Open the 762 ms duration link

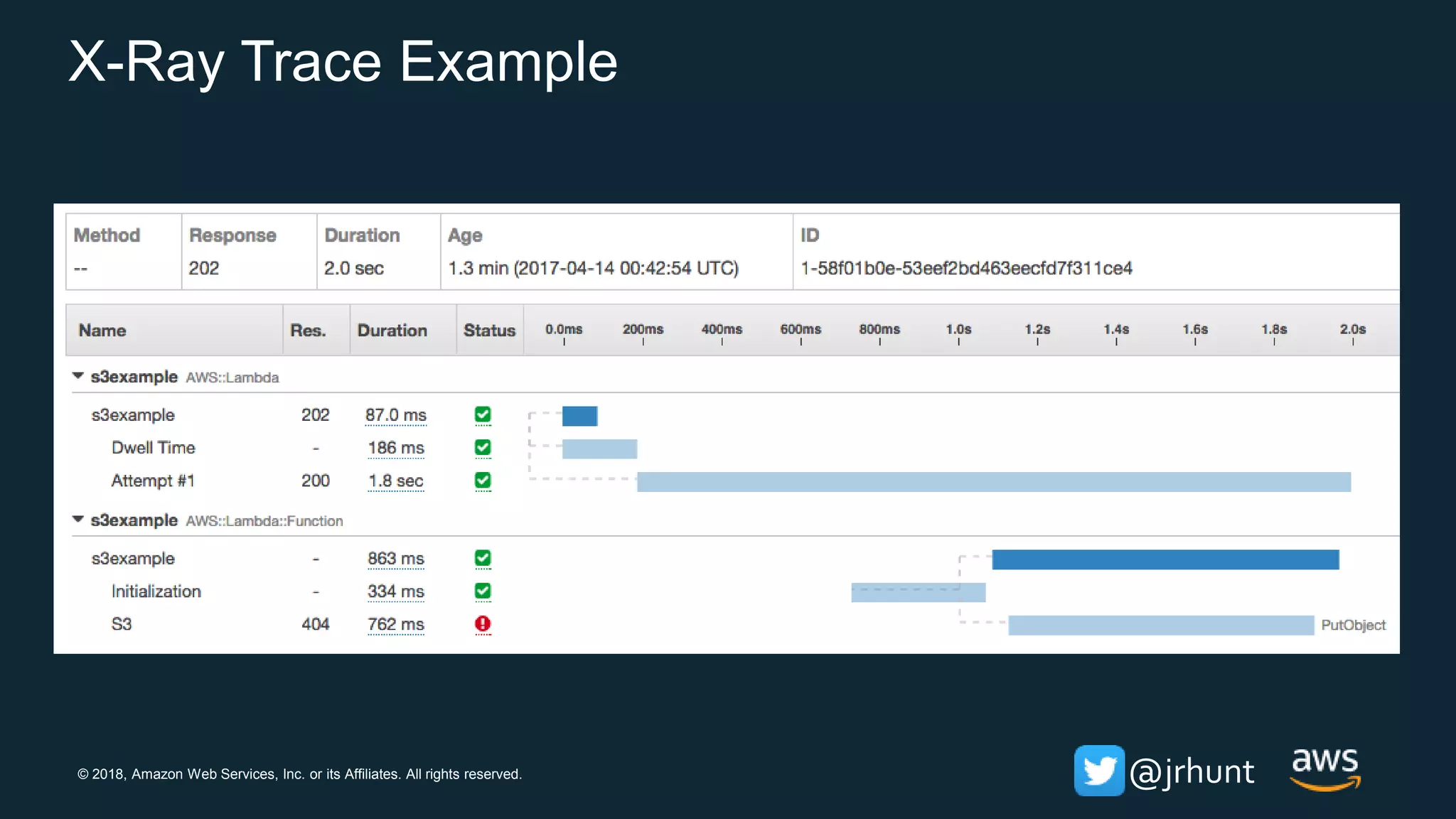click(395, 624)
